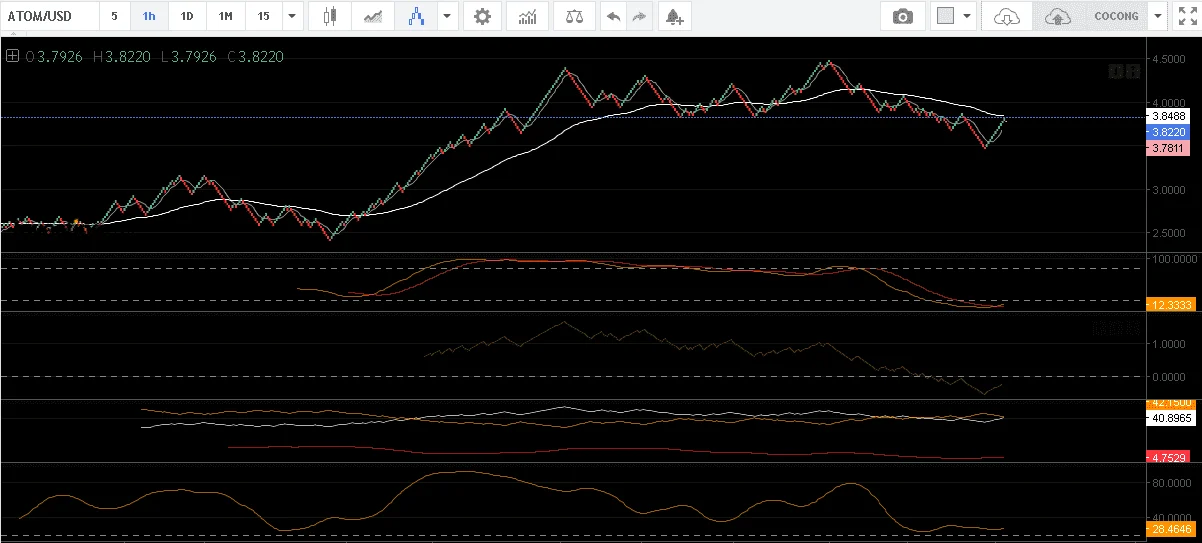This screenshot has height=543, width=1202.
Task: Select the 5 minute interval
Action: coord(114,16)
